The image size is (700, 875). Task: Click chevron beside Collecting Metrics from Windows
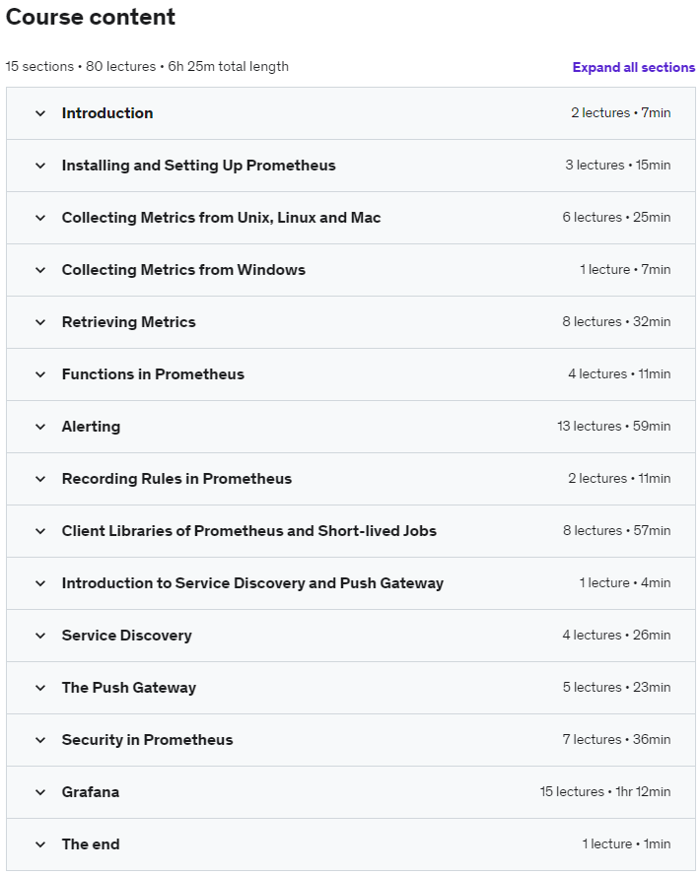40,270
